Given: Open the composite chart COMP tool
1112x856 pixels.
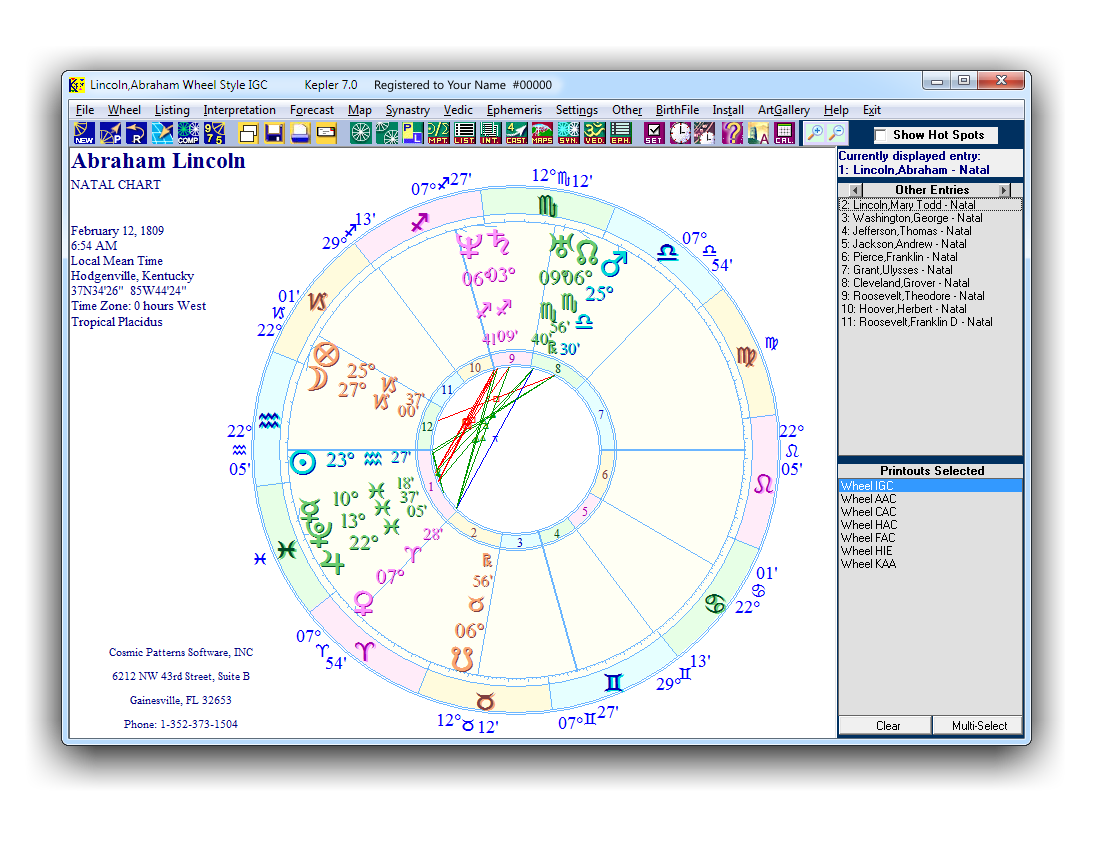Looking at the screenshot, I should tap(186, 132).
